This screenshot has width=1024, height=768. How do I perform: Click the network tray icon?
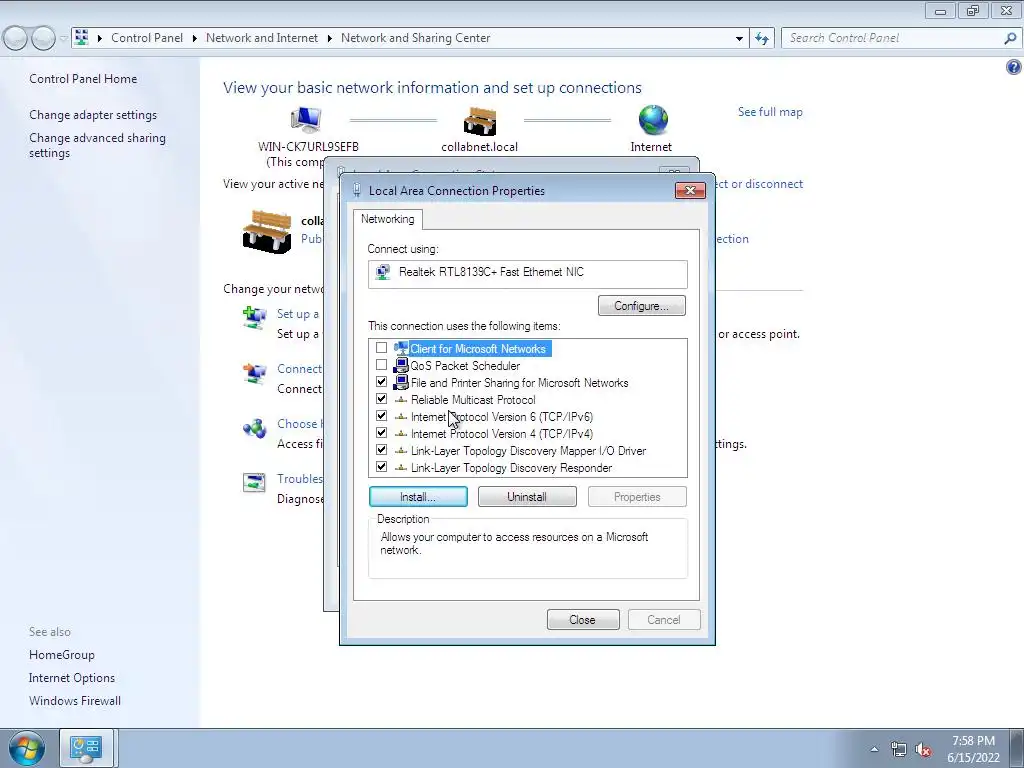(x=899, y=750)
